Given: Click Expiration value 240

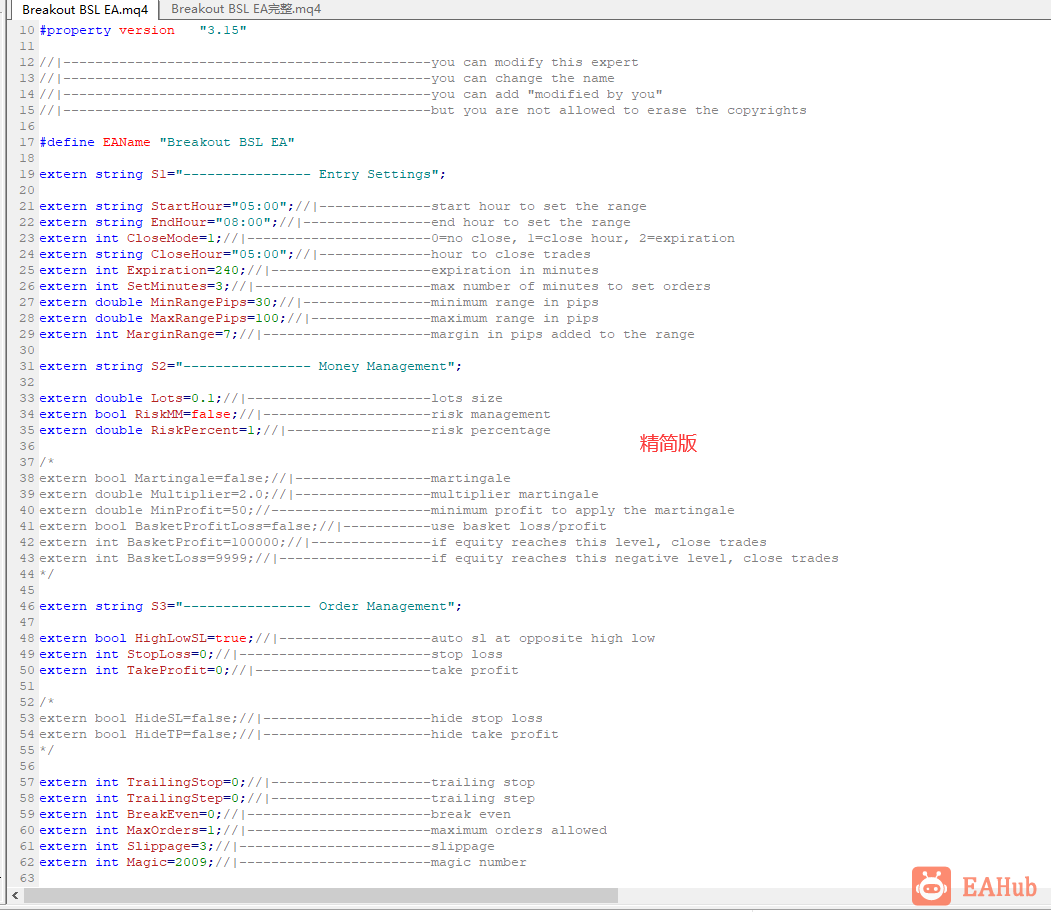Looking at the screenshot, I should (227, 271).
